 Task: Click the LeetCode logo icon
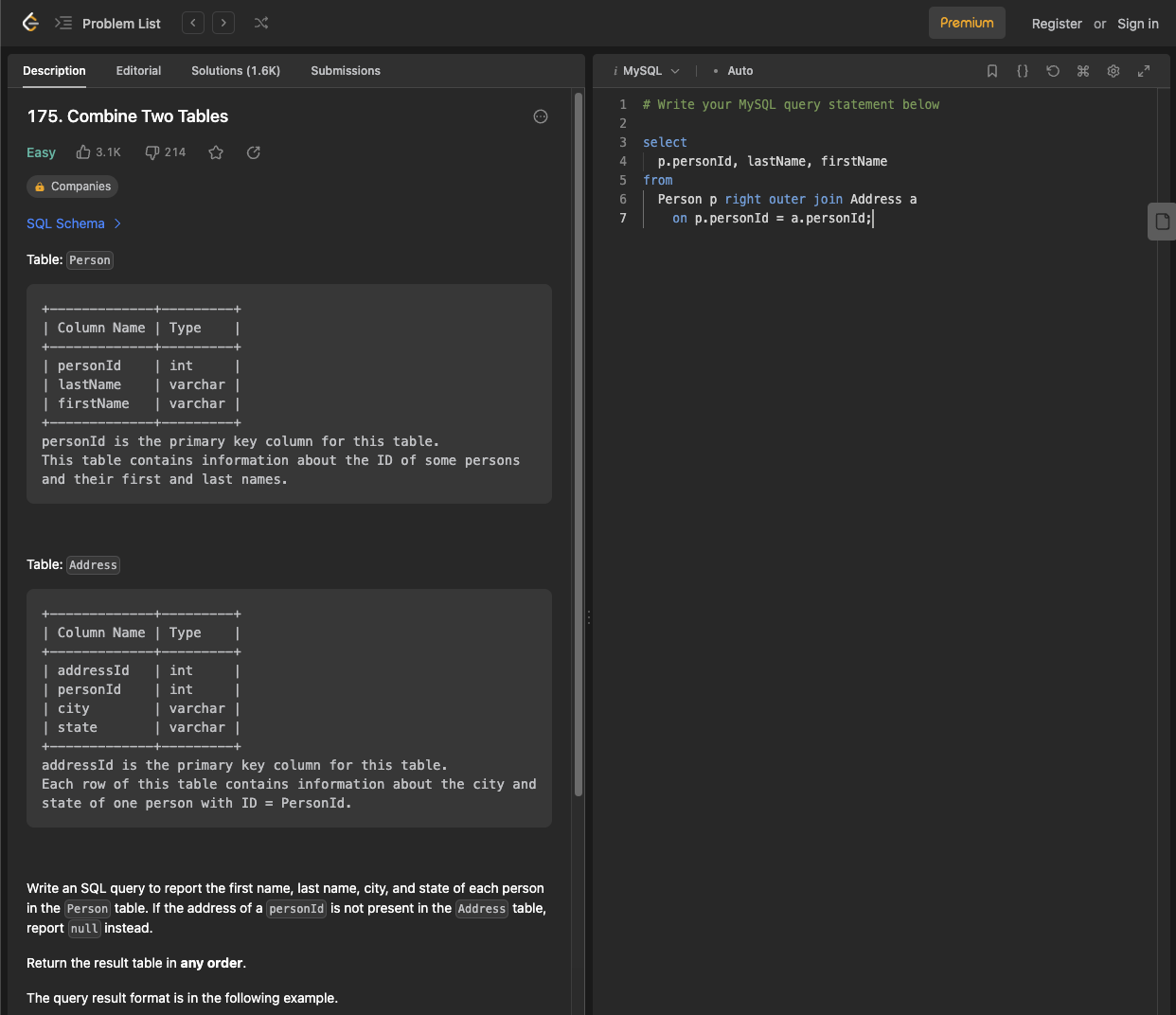[30, 23]
